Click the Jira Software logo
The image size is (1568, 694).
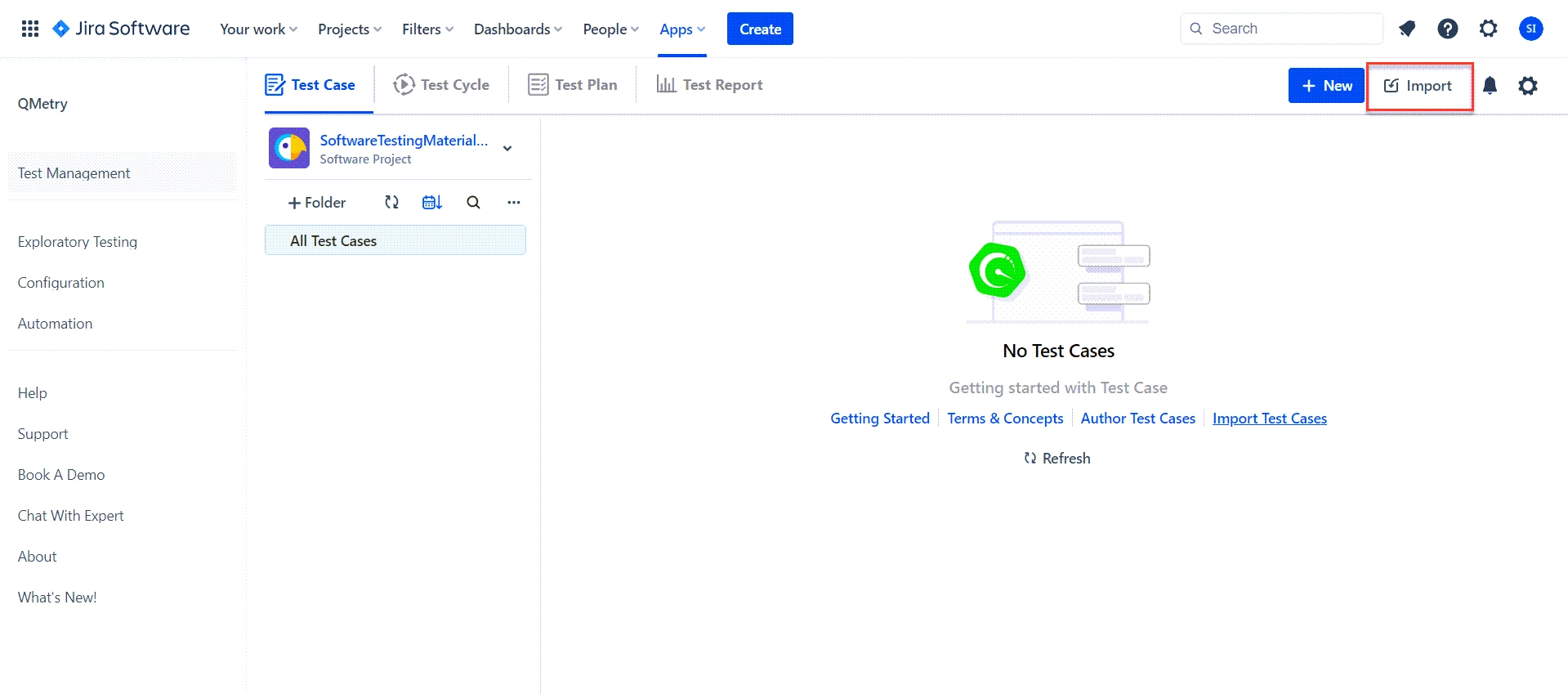[x=120, y=29]
